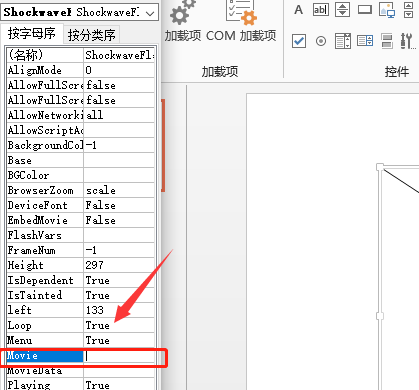Insert the Text Box control icon
The width and height of the screenshot is (419, 390).
click(x=321, y=10)
